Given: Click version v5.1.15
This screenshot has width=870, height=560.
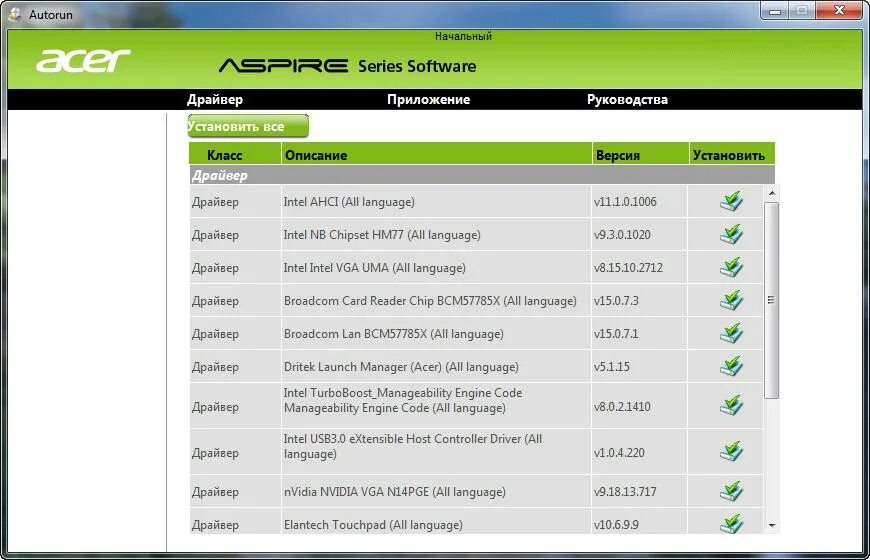Looking at the screenshot, I should [611, 366].
